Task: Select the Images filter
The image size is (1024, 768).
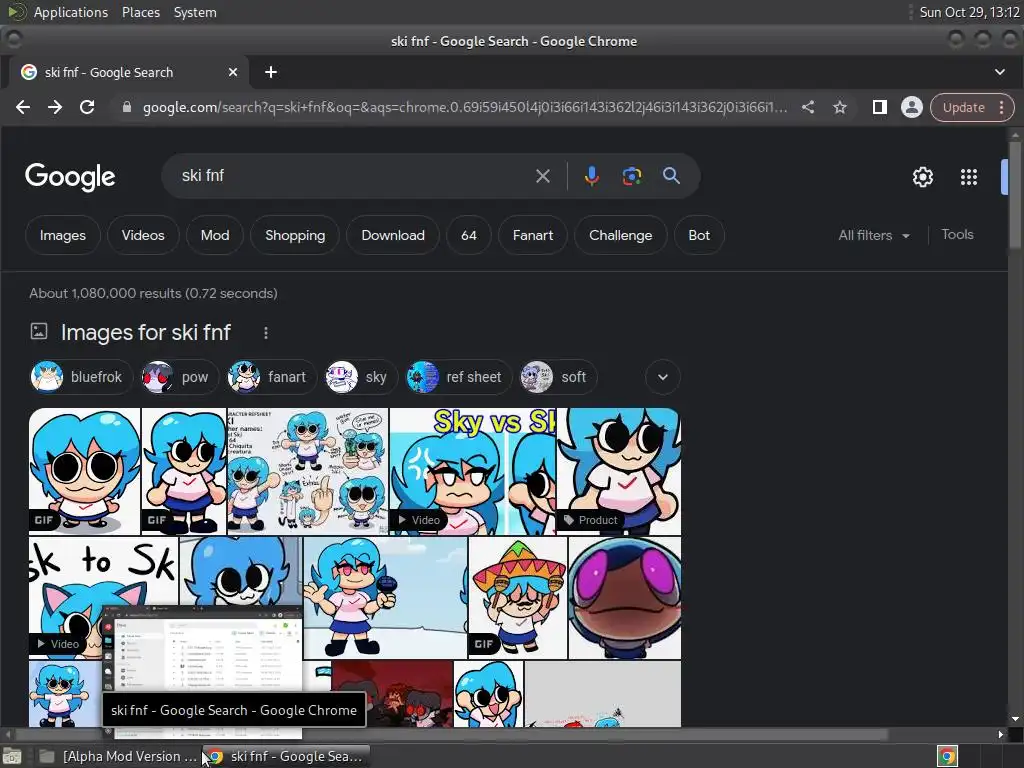Action: [x=63, y=235]
